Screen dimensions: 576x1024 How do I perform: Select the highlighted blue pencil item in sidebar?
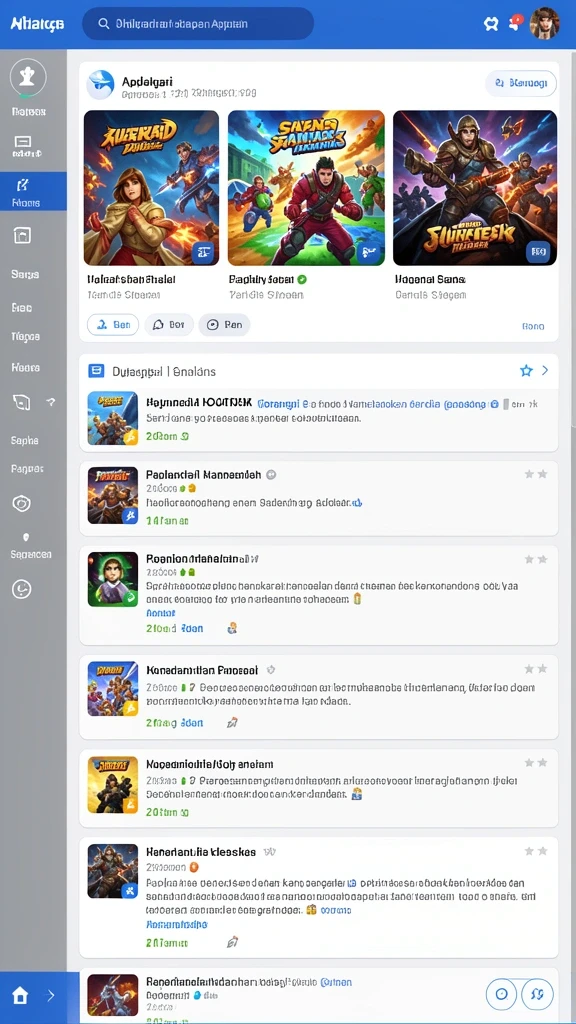(x=33, y=191)
